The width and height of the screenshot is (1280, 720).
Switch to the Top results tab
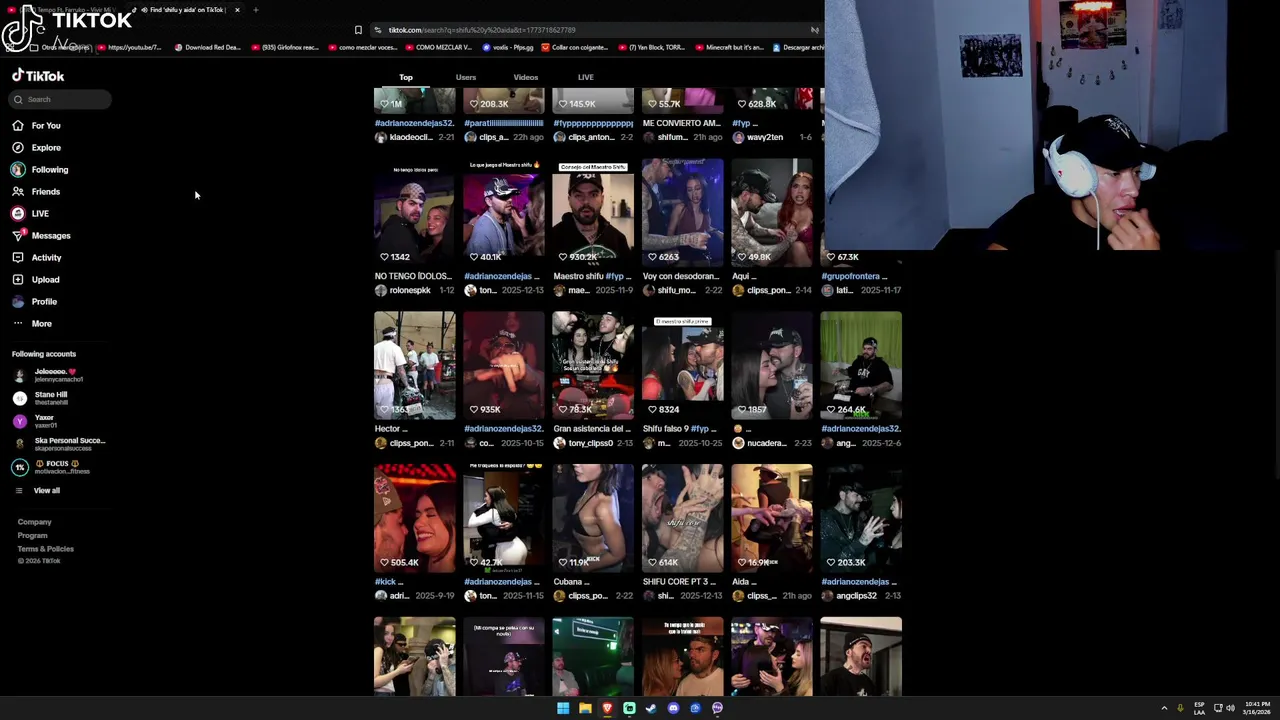(406, 77)
